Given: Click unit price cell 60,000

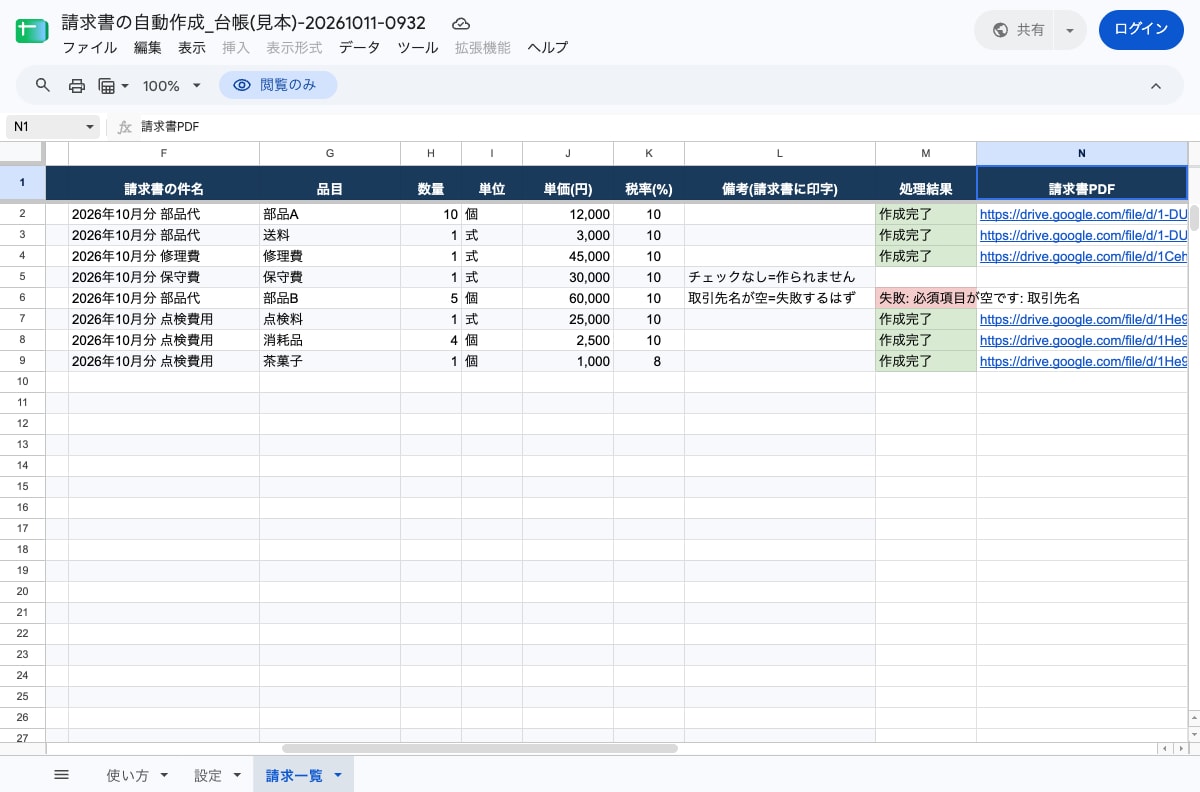Looking at the screenshot, I should (x=568, y=298).
